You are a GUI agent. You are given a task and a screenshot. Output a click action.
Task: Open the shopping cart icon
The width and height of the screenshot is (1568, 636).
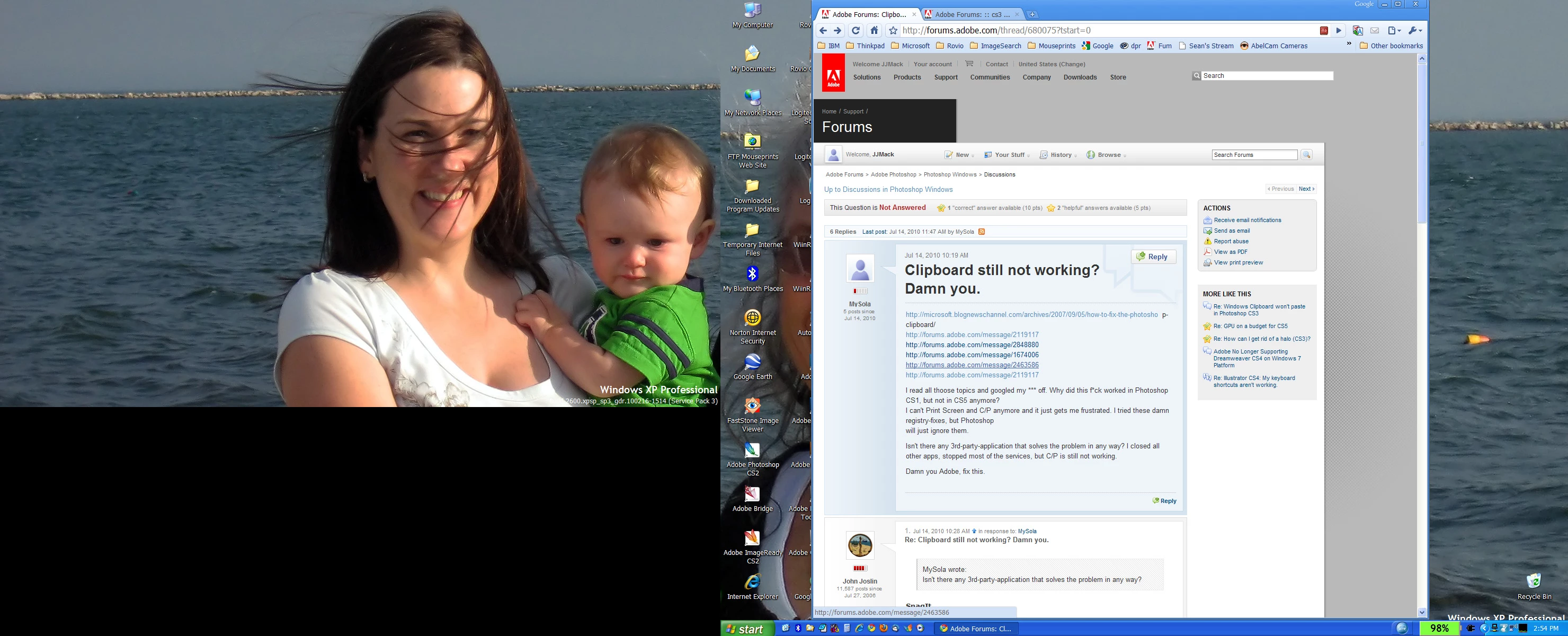[969, 64]
